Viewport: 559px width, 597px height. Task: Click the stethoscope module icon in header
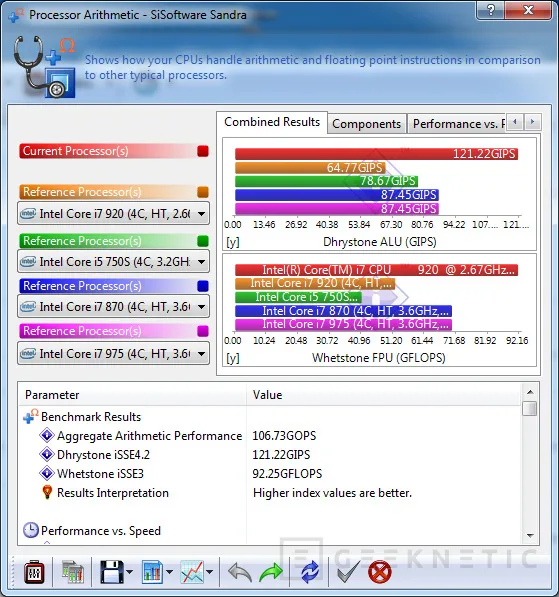click(45, 67)
